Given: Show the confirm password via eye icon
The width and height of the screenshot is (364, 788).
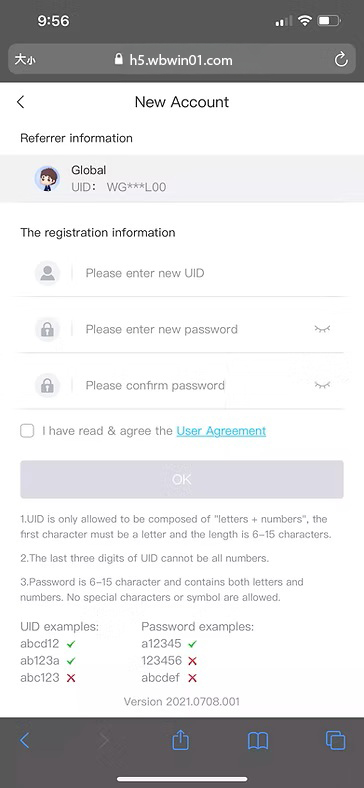Looking at the screenshot, I should (322, 385).
